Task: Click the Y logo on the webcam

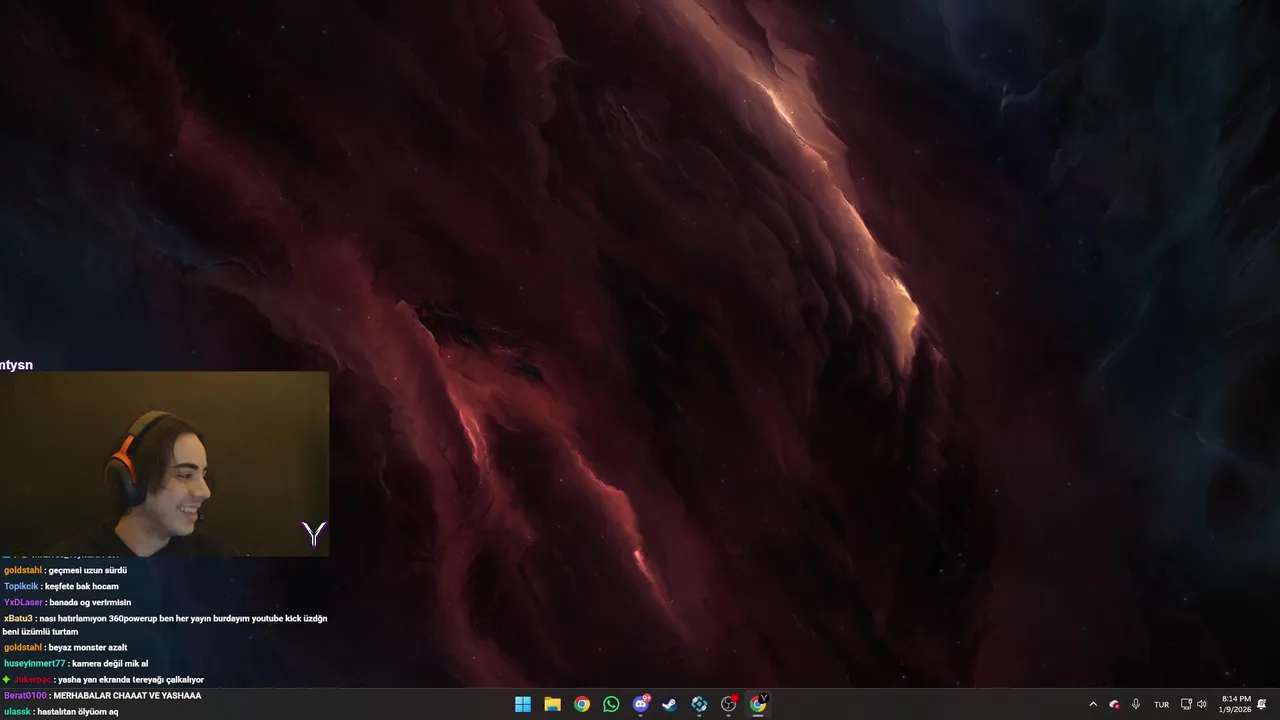Action: tap(314, 534)
